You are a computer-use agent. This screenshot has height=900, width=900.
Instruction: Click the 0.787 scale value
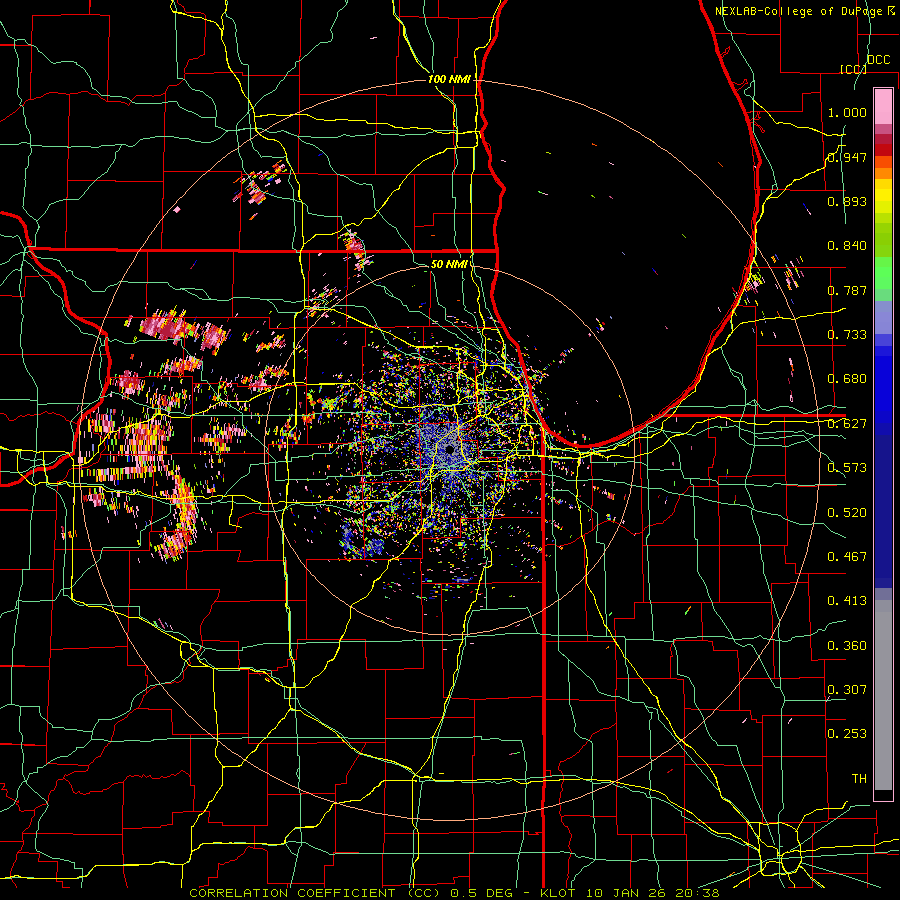(847, 290)
